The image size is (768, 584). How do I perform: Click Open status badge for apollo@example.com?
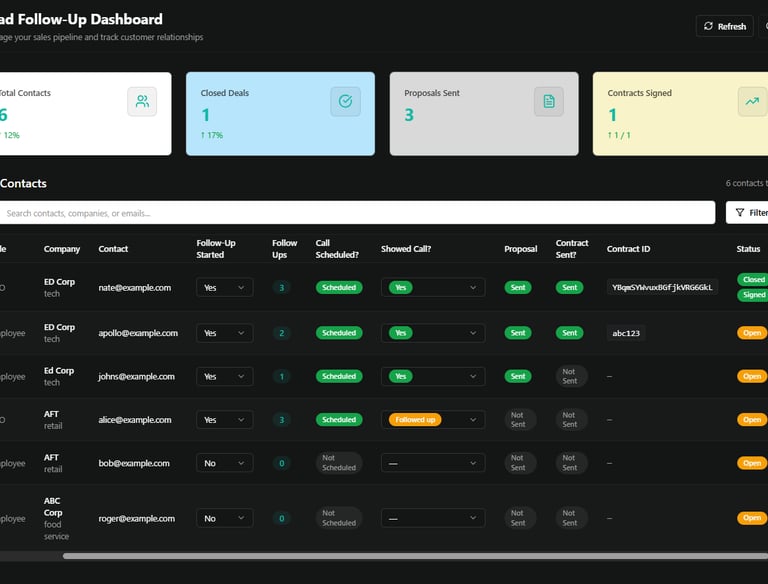(752, 333)
